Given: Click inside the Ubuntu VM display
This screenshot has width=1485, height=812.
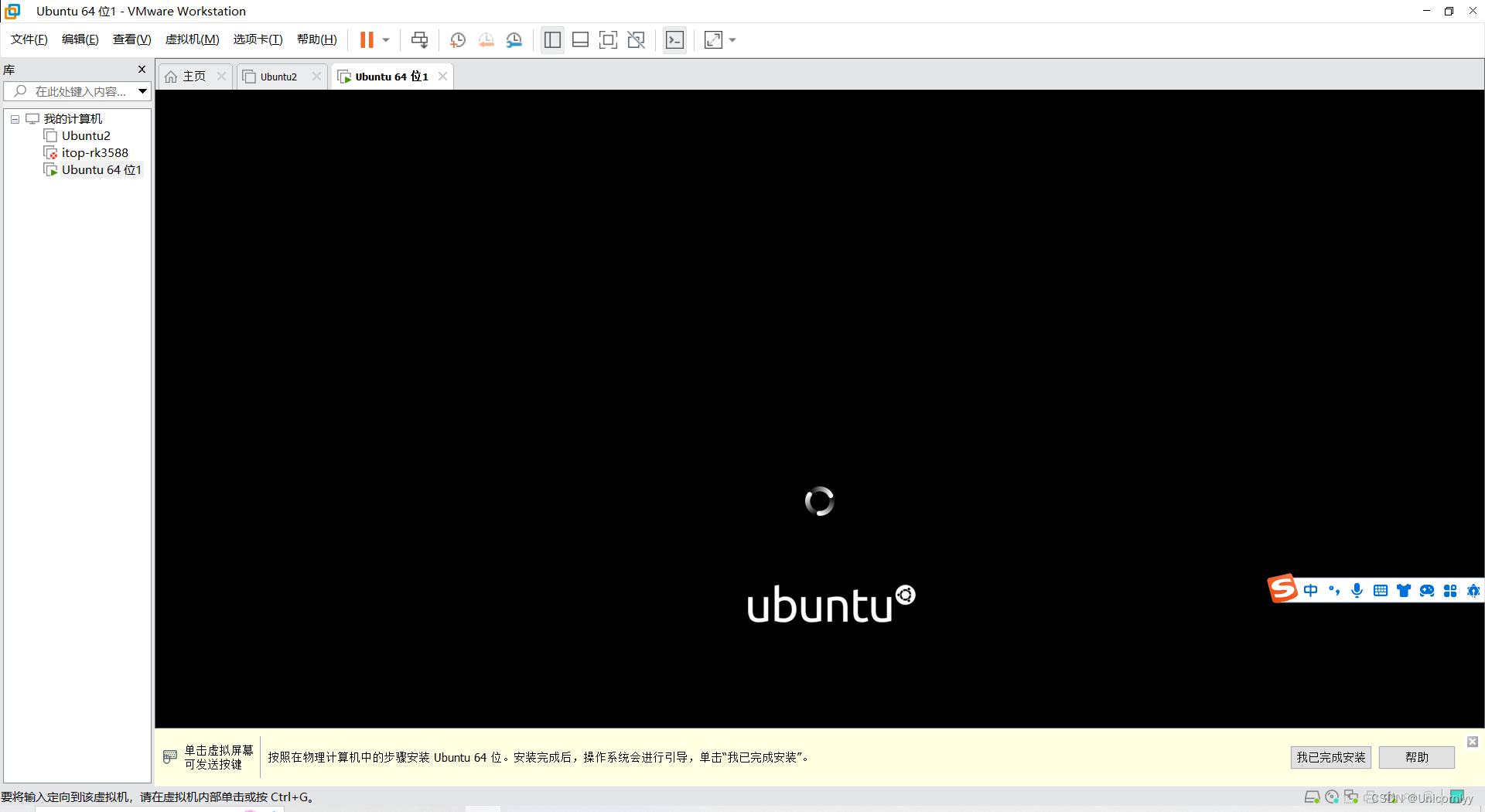Looking at the screenshot, I should pos(819,408).
